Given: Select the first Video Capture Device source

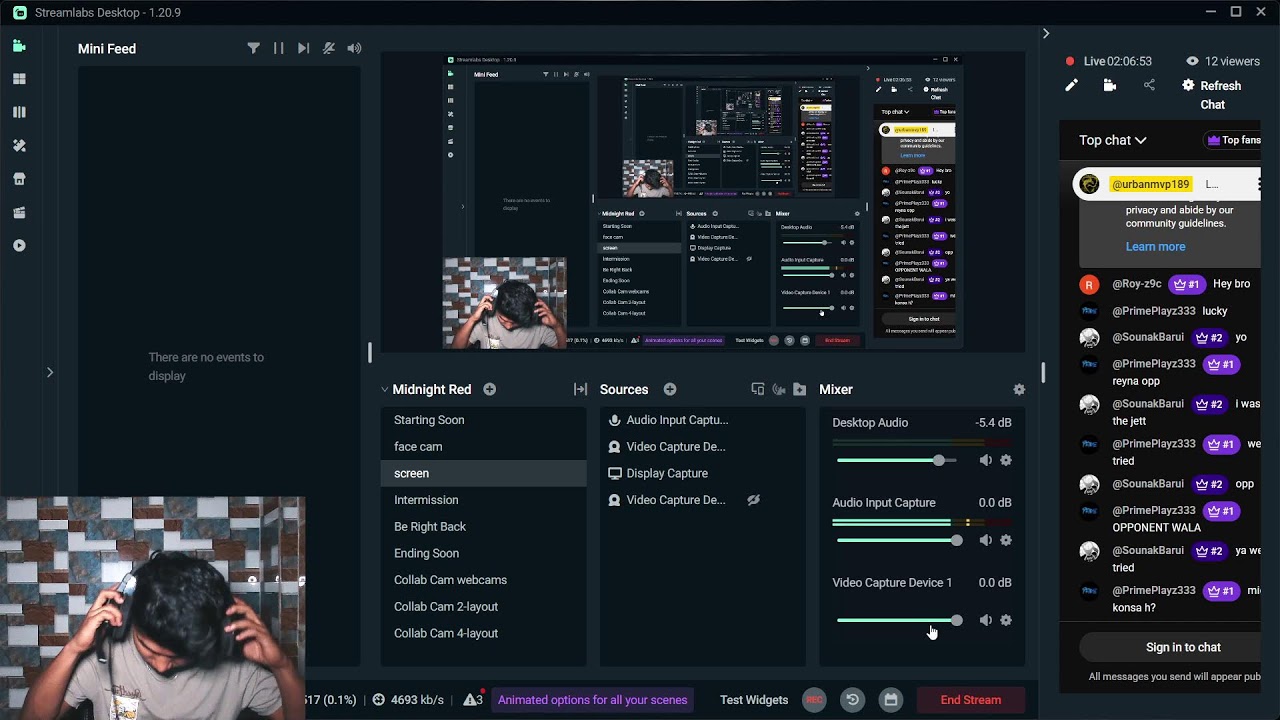Looking at the screenshot, I should (702, 447).
